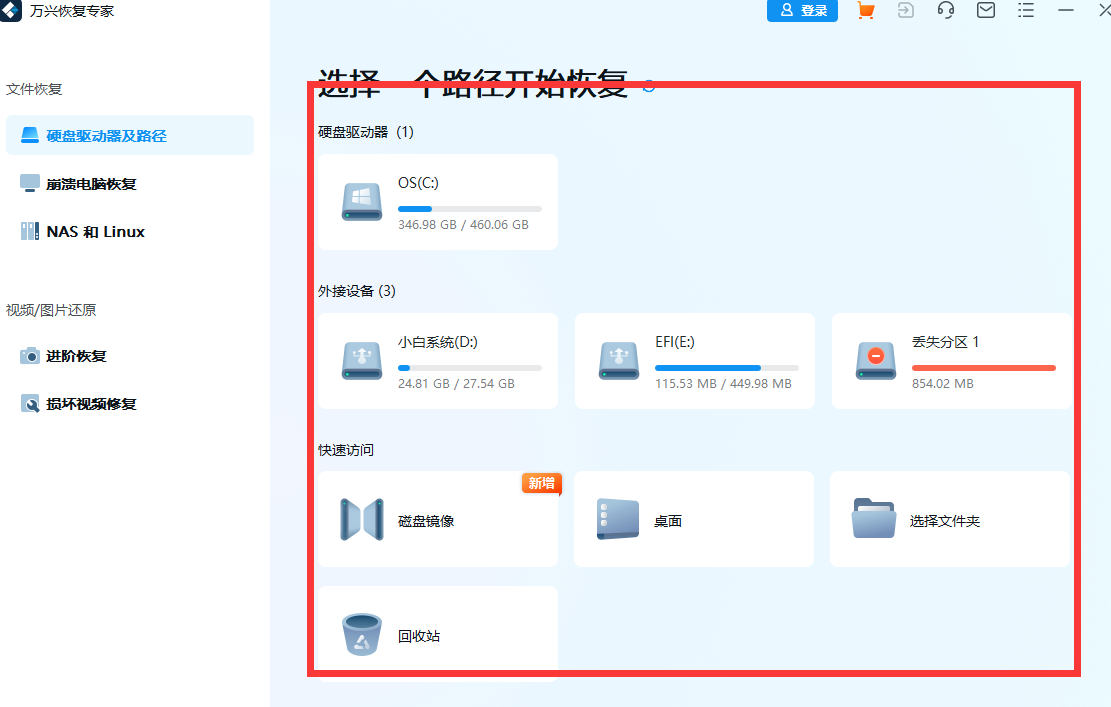1111x707 pixels.
Task: Open 进阶恢复 in the sidebar
Action: tap(30, 356)
